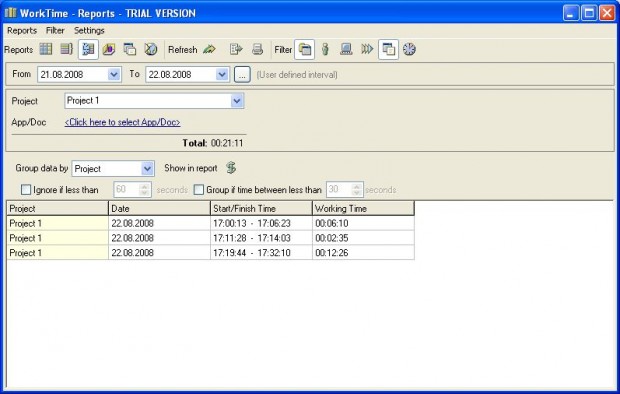
Task: Click the dollar Show in report icon
Action: coord(231,168)
